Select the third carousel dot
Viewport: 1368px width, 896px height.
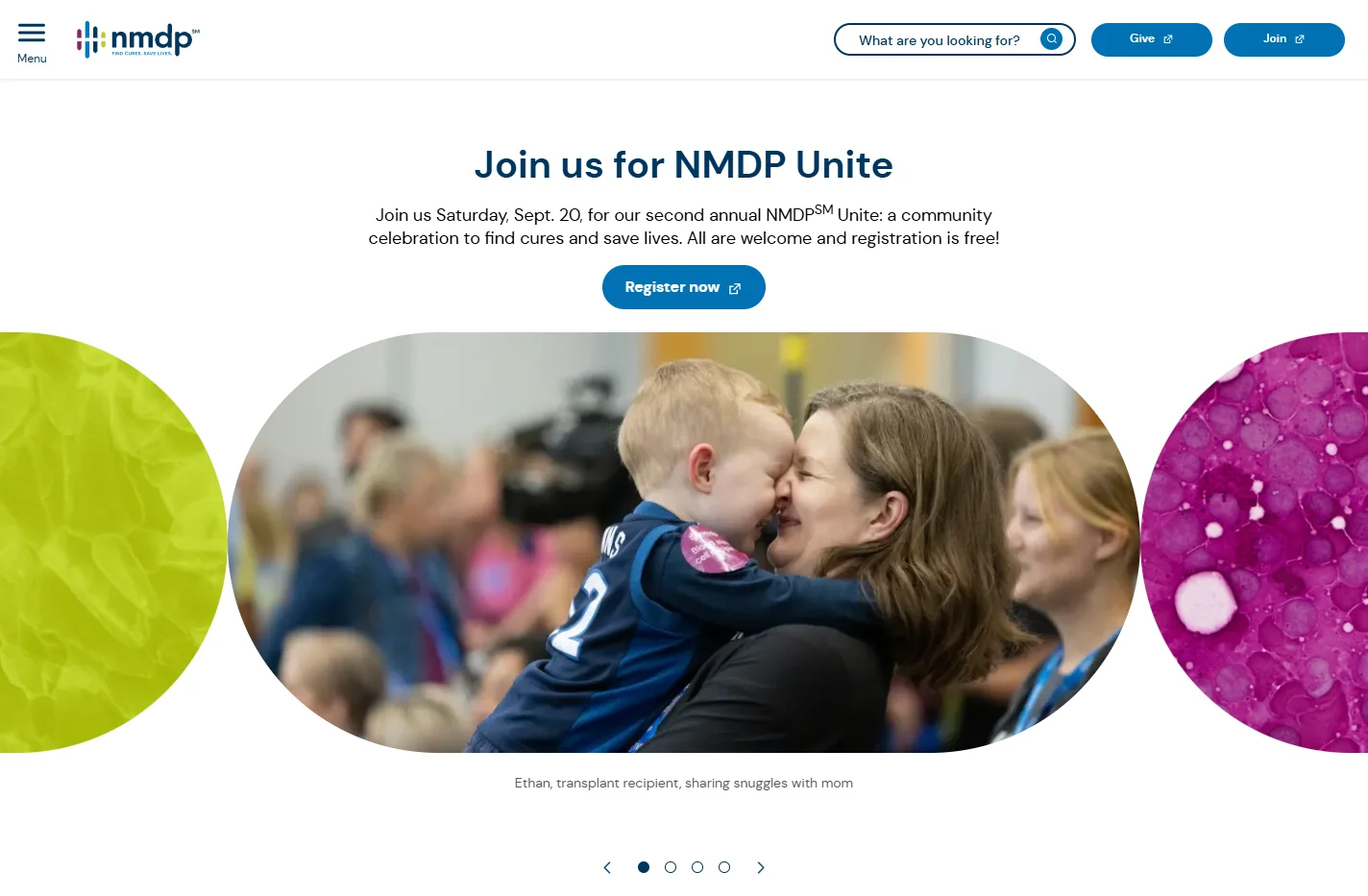click(x=697, y=867)
